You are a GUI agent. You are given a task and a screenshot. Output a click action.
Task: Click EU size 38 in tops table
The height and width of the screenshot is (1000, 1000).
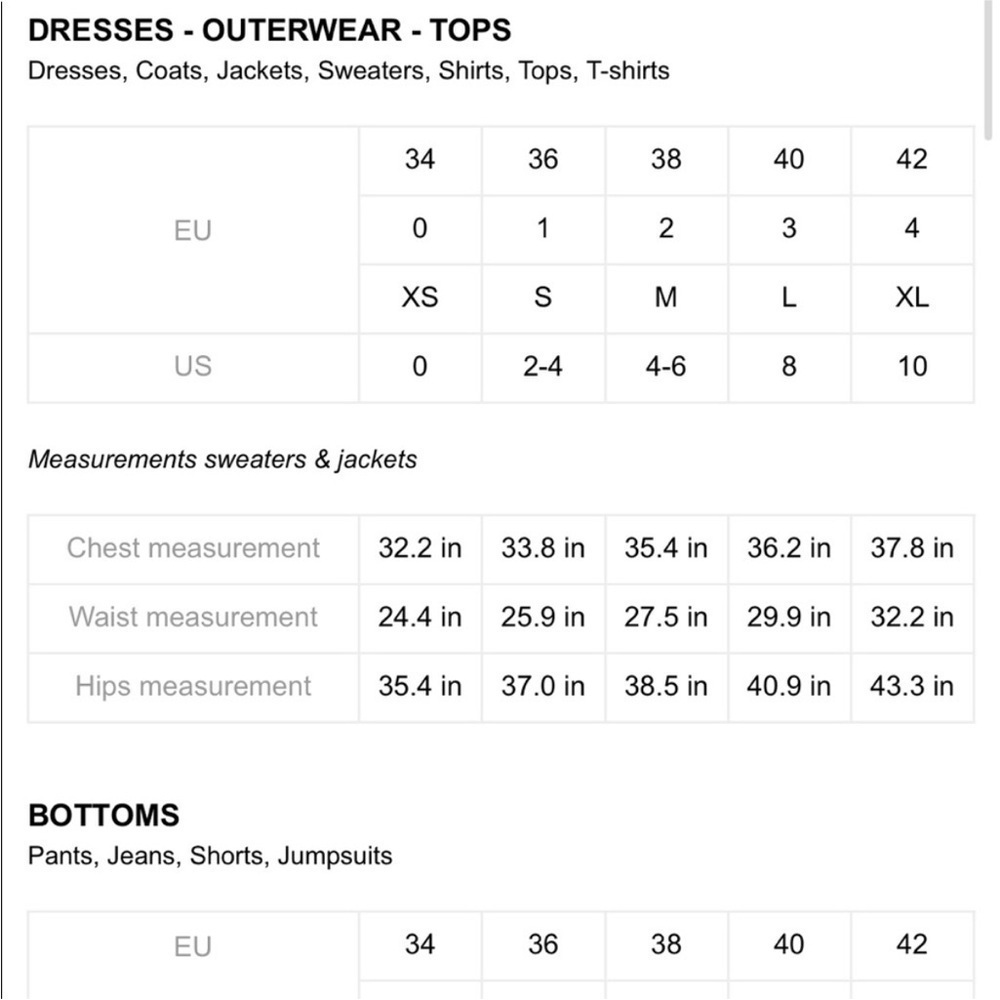click(666, 160)
